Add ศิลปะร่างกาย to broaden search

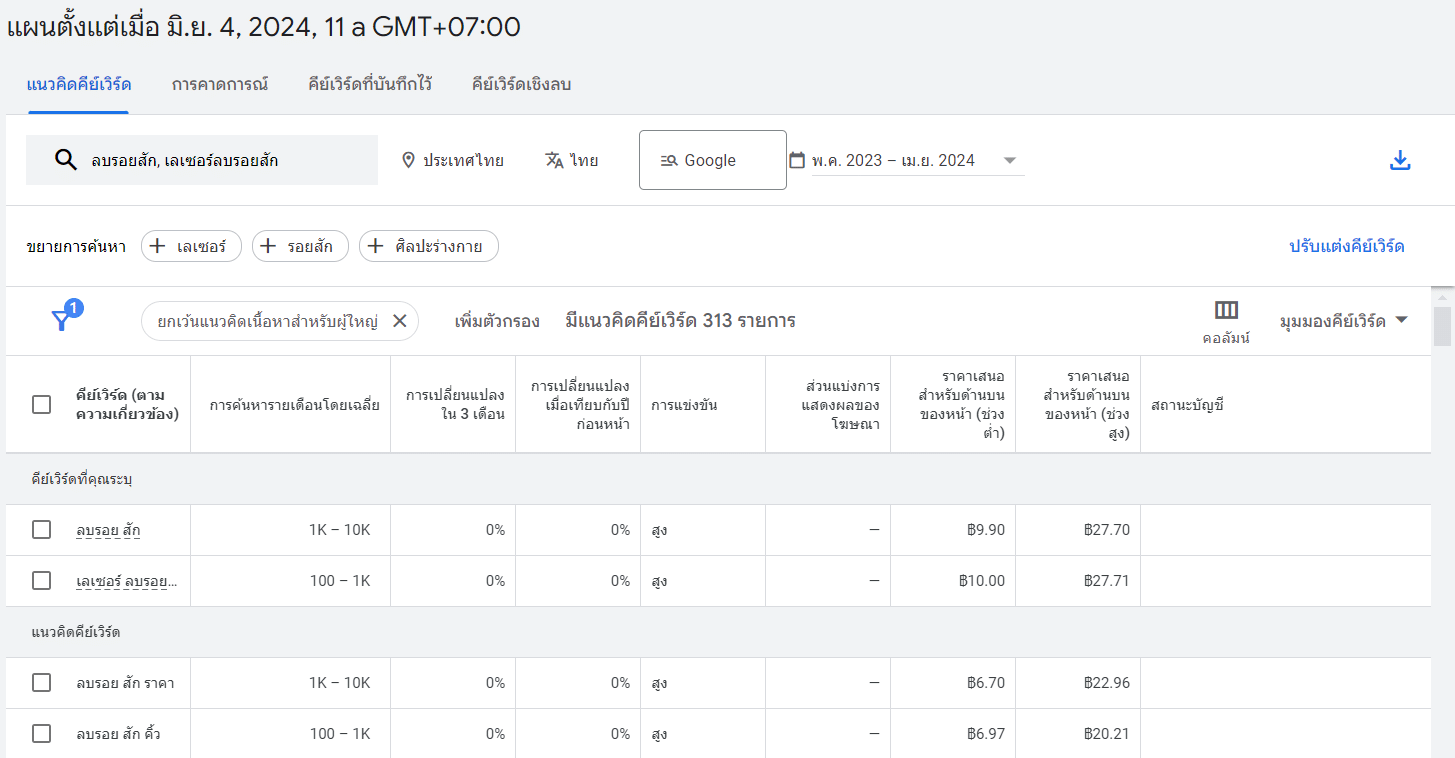pos(428,246)
